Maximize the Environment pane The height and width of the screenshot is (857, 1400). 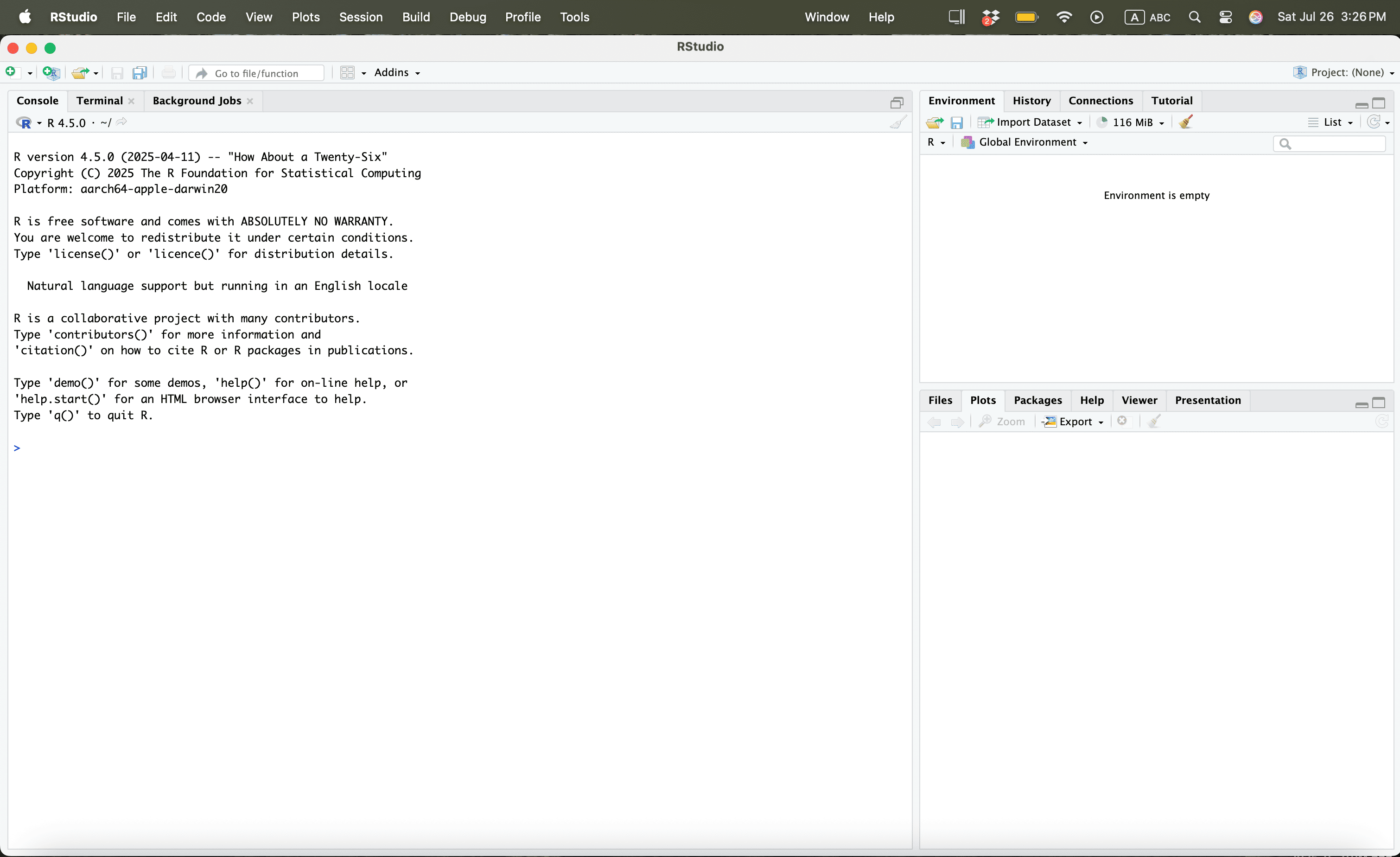1379,103
